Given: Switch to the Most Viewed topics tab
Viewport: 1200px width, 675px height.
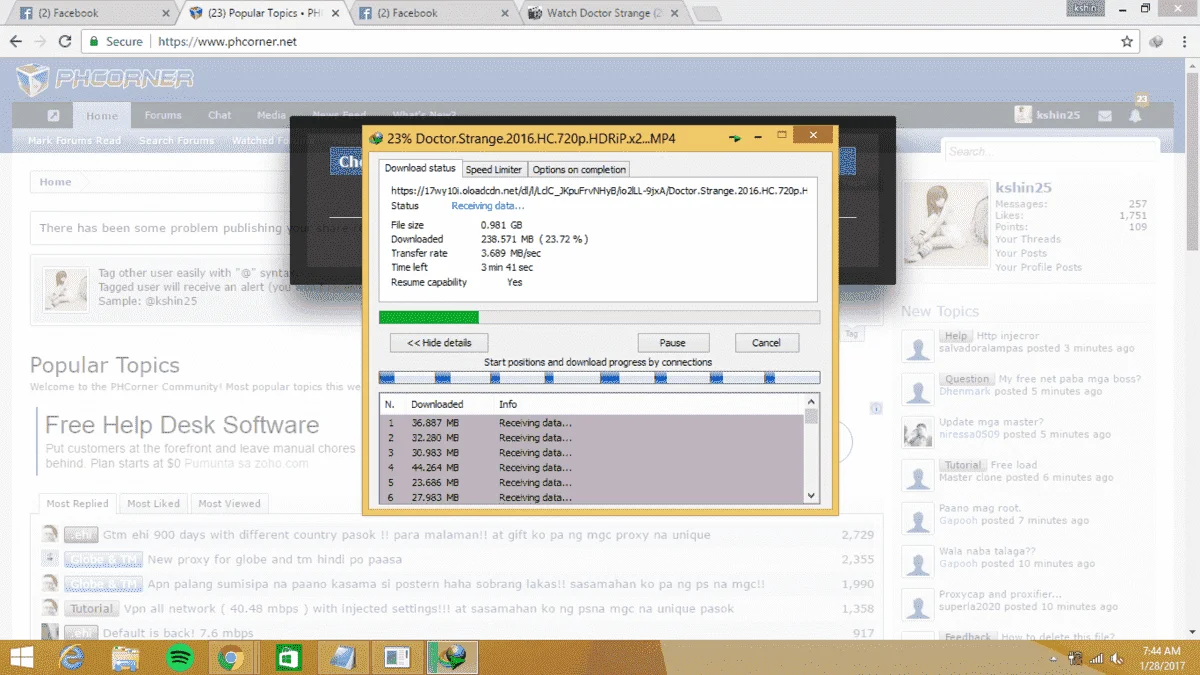Looking at the screenshot, I should pos(229,504).
